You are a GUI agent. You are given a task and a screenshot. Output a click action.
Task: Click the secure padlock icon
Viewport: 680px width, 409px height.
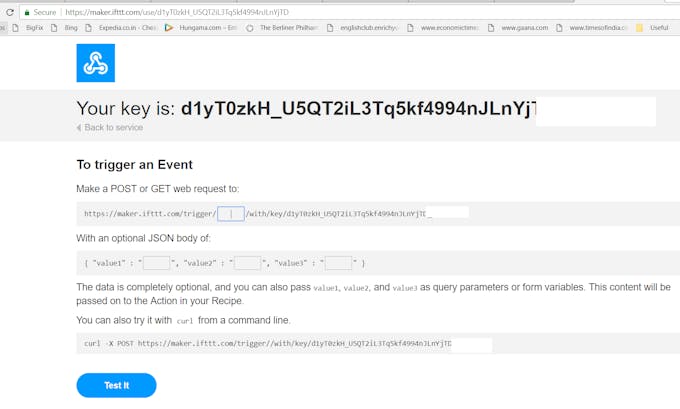[x=27, y=13]
